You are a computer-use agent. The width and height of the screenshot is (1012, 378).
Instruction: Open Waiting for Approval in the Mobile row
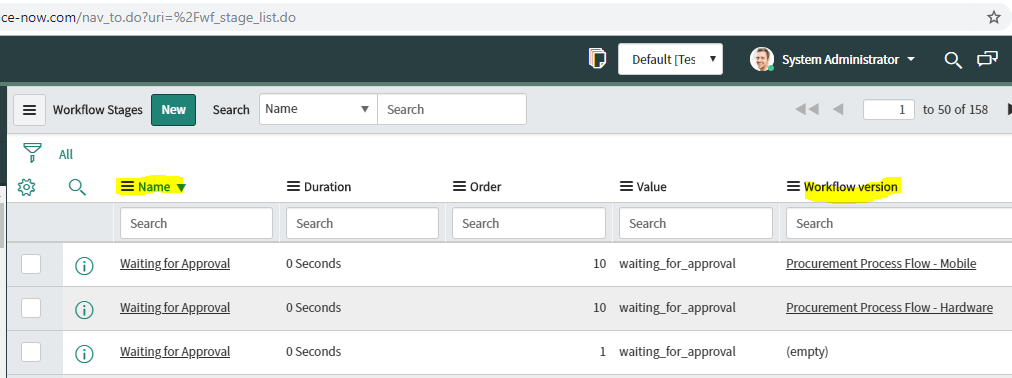175,264
